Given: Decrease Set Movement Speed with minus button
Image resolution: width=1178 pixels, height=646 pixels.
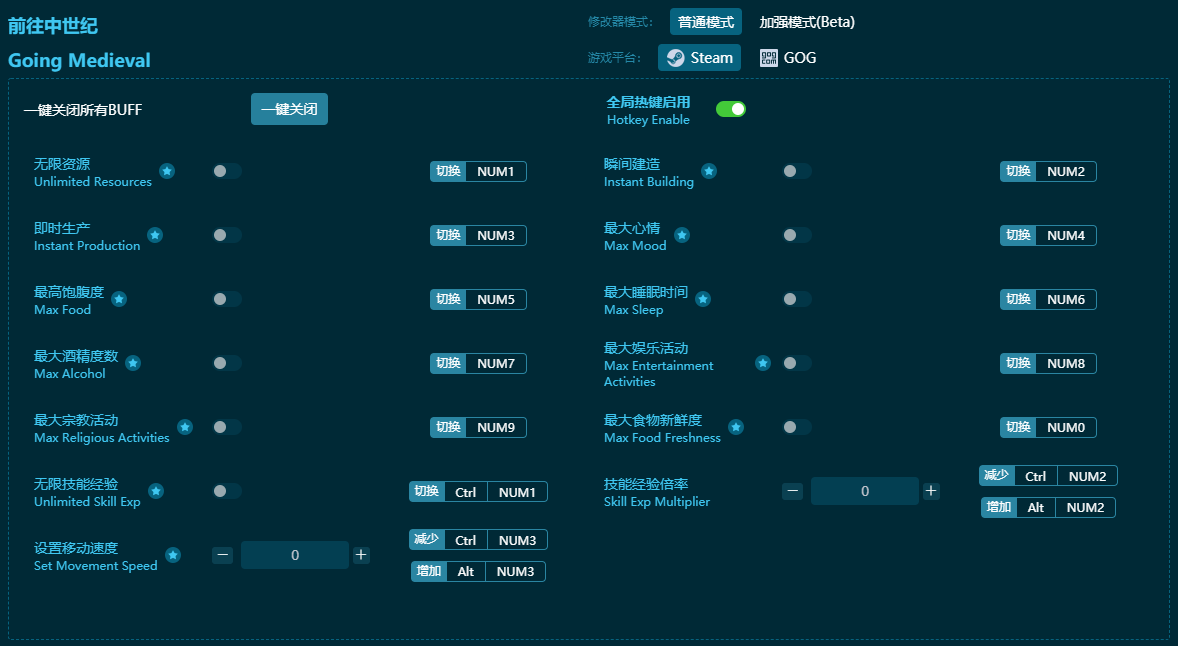Looking at the screenshot, I should click(x=222, y=555).
